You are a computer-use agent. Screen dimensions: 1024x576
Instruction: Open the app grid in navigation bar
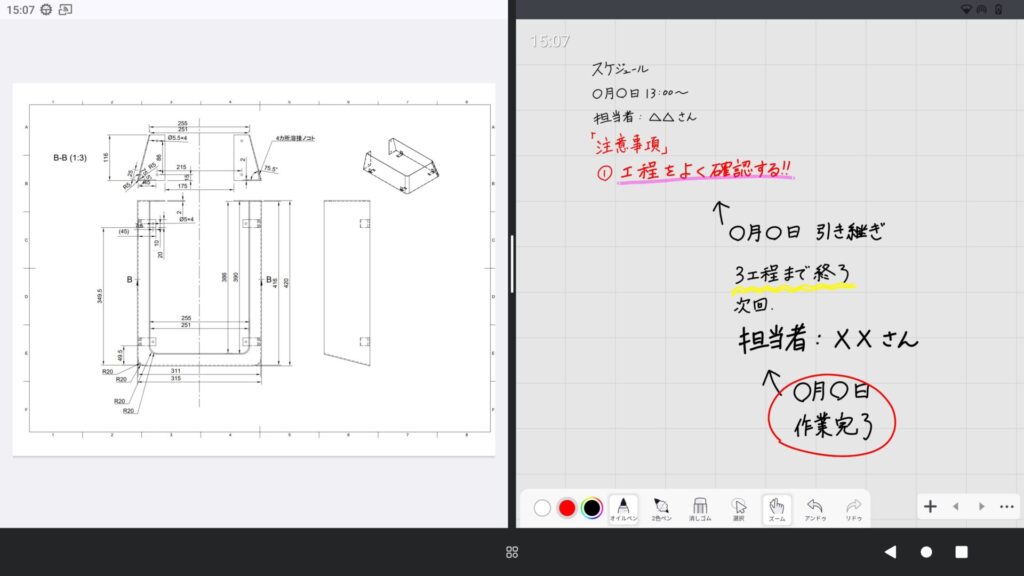point(512,552)
